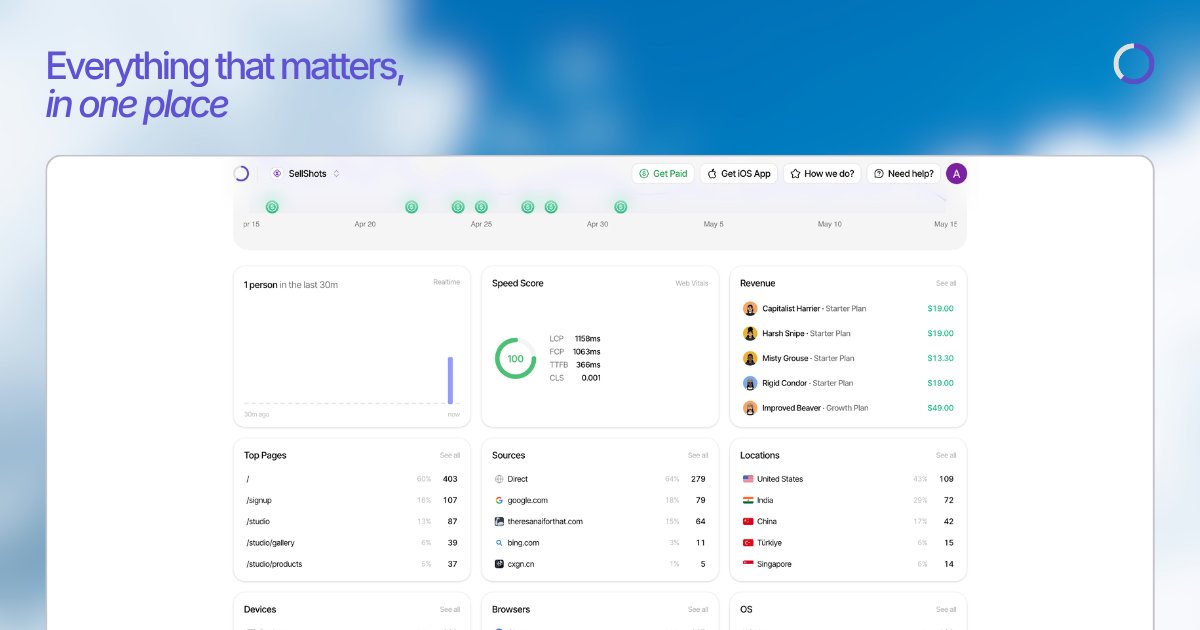This screenshot has width=1200, height=630.
Task: Open See all on the Sources card
Action: point(698,455)
